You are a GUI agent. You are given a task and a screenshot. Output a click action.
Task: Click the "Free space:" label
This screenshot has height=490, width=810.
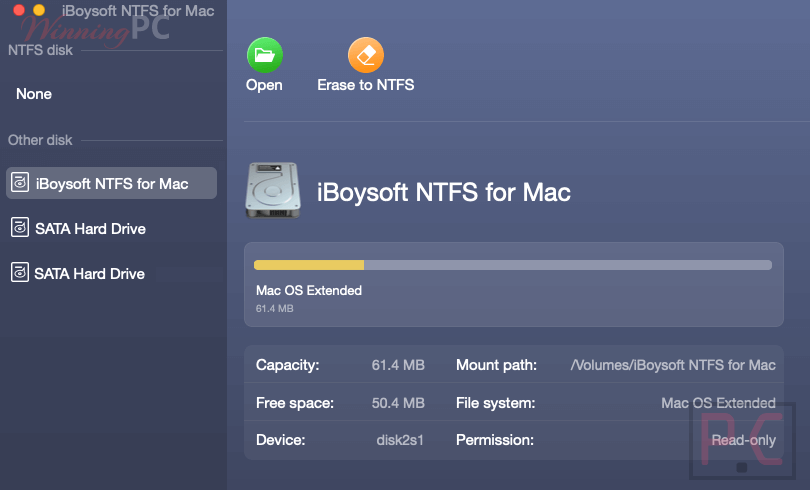pyautogui.click(x=295, y=403)
